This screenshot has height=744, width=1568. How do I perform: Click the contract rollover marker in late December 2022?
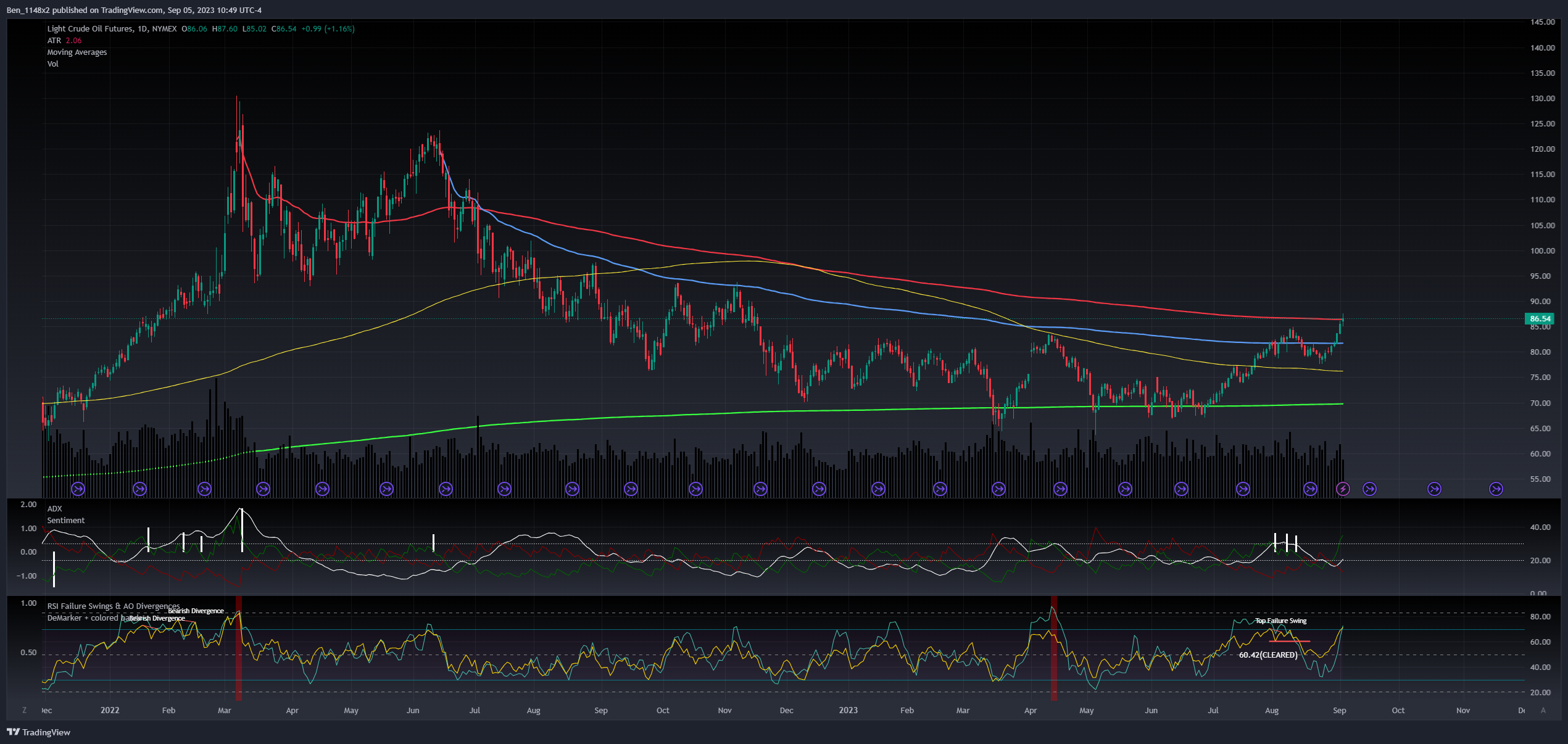819,489
